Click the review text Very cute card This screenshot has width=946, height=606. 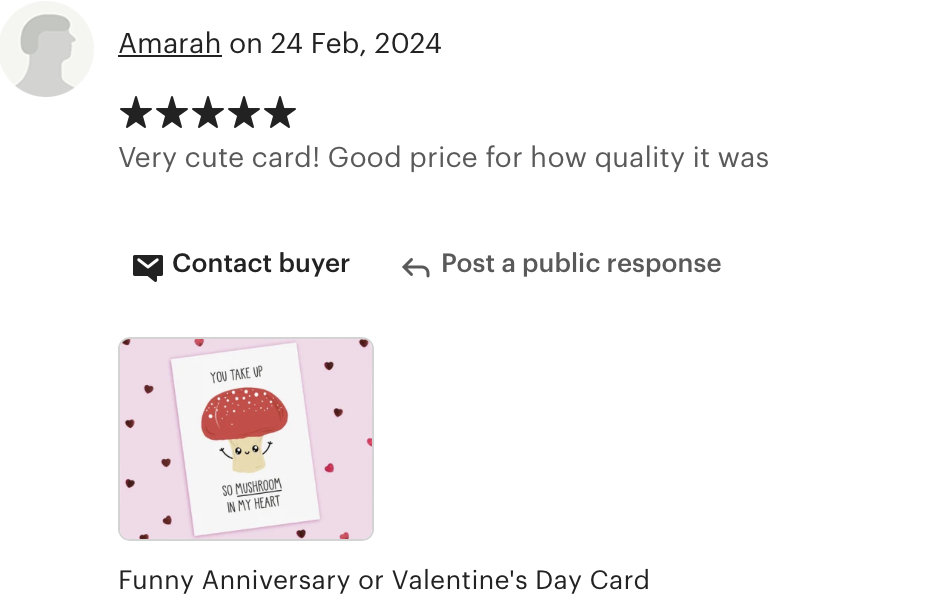[219, 158]
